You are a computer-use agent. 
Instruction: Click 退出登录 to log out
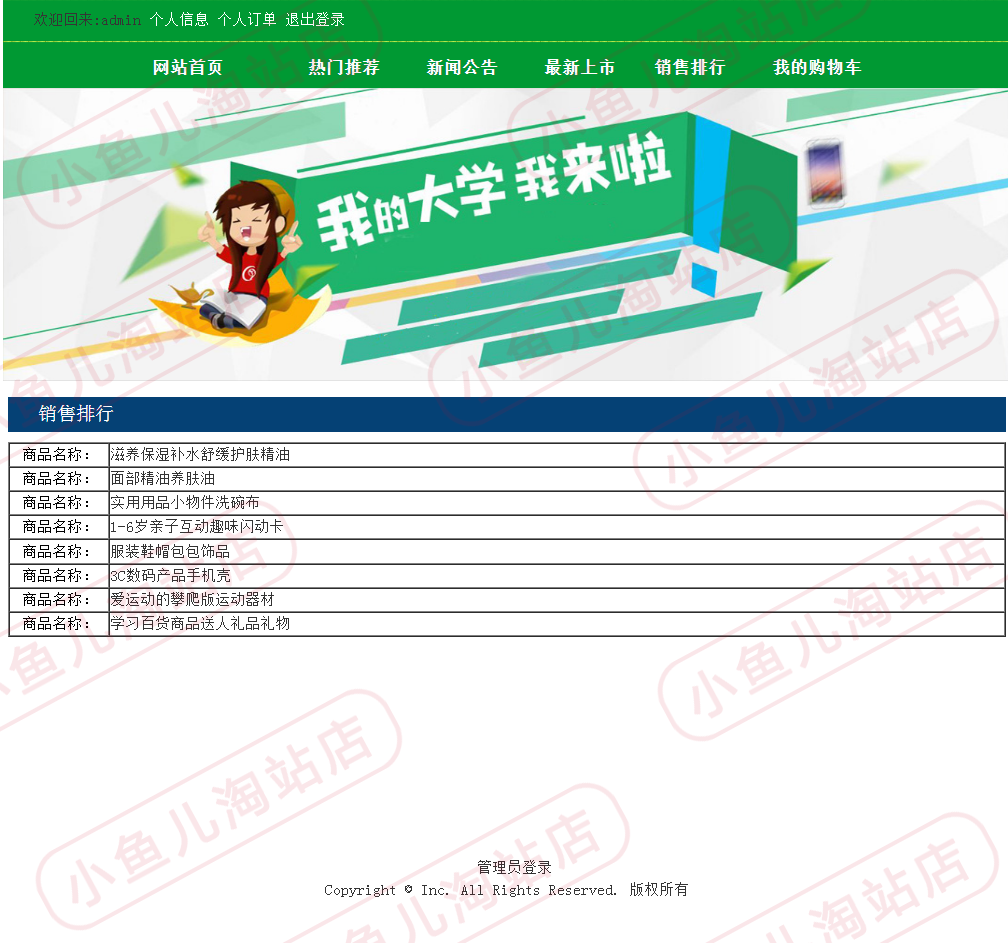(x=315, y=20)
